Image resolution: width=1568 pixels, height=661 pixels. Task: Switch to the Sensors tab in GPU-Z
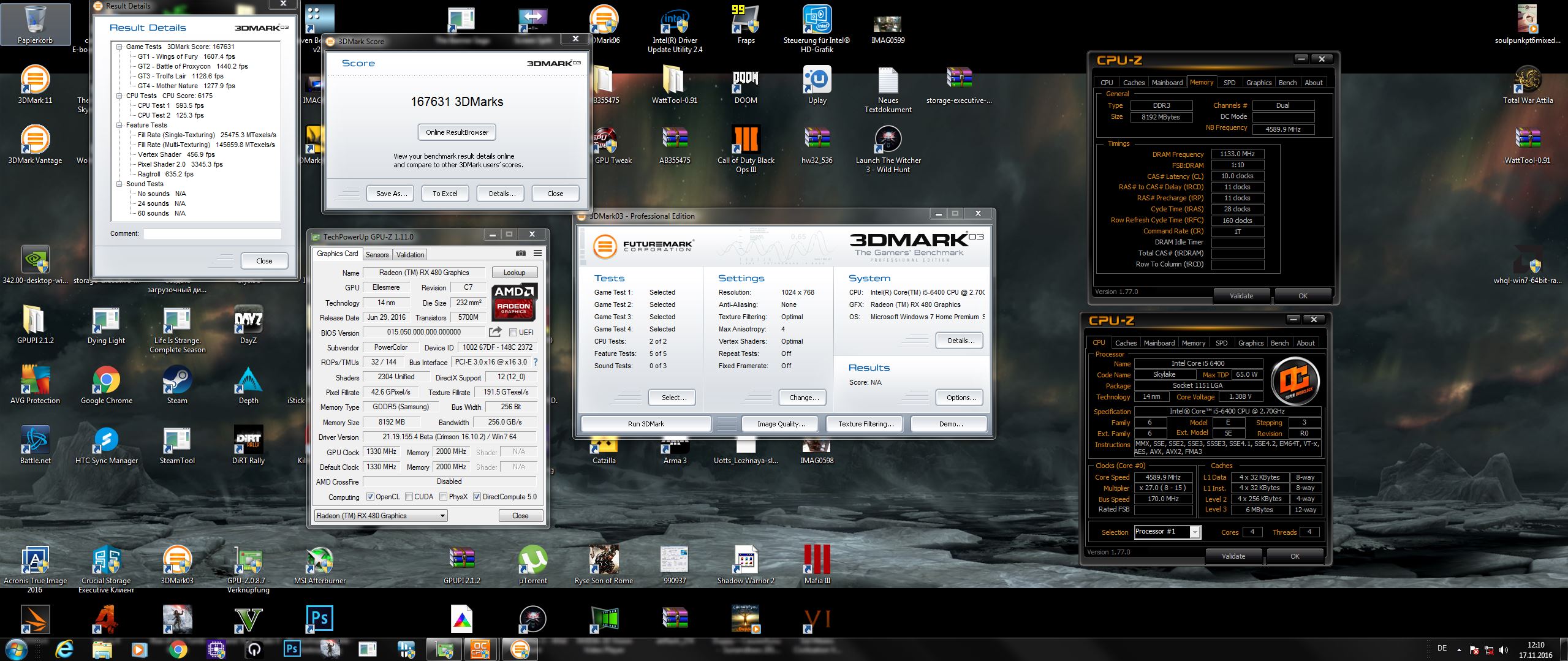(x=377, y=254)
